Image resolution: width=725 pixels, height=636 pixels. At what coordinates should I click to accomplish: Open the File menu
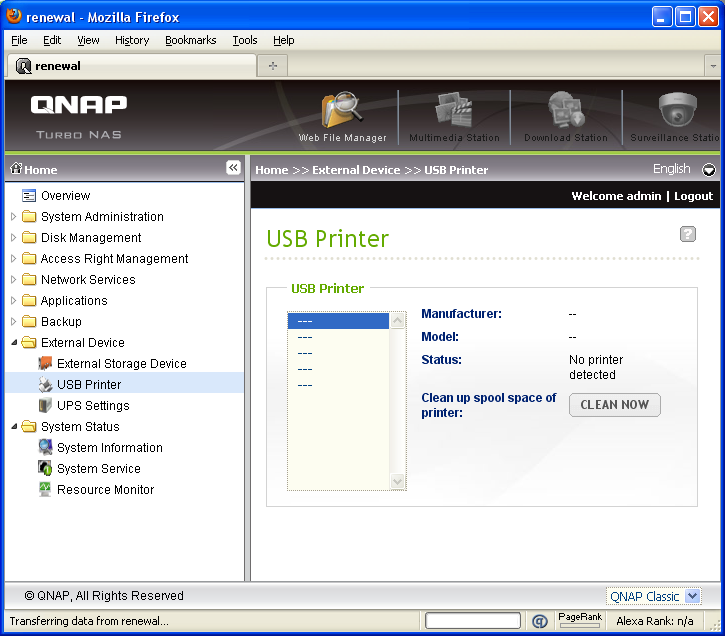[19, 40]
